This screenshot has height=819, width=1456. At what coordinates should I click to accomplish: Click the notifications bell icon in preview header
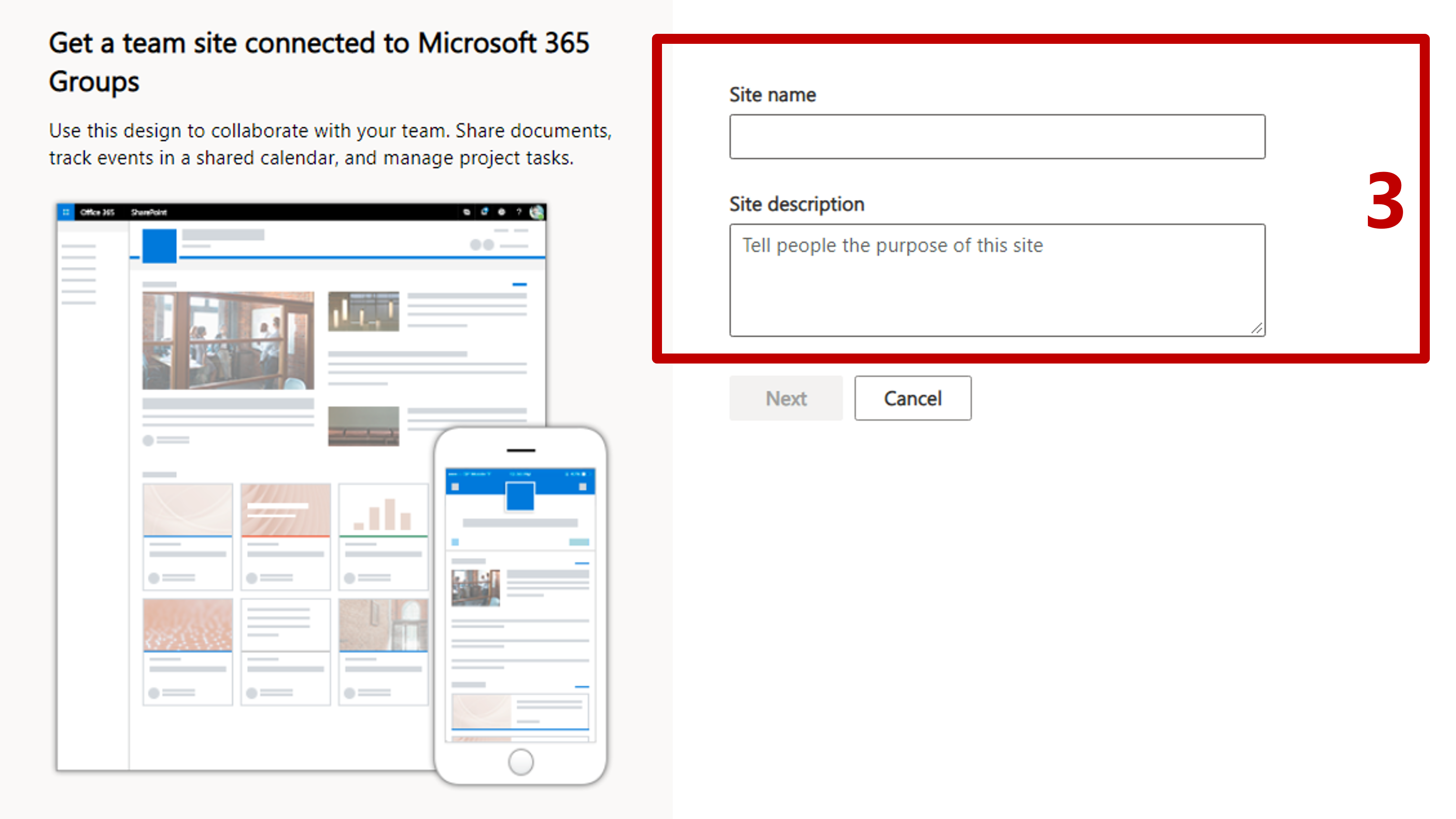coord(484,212)
